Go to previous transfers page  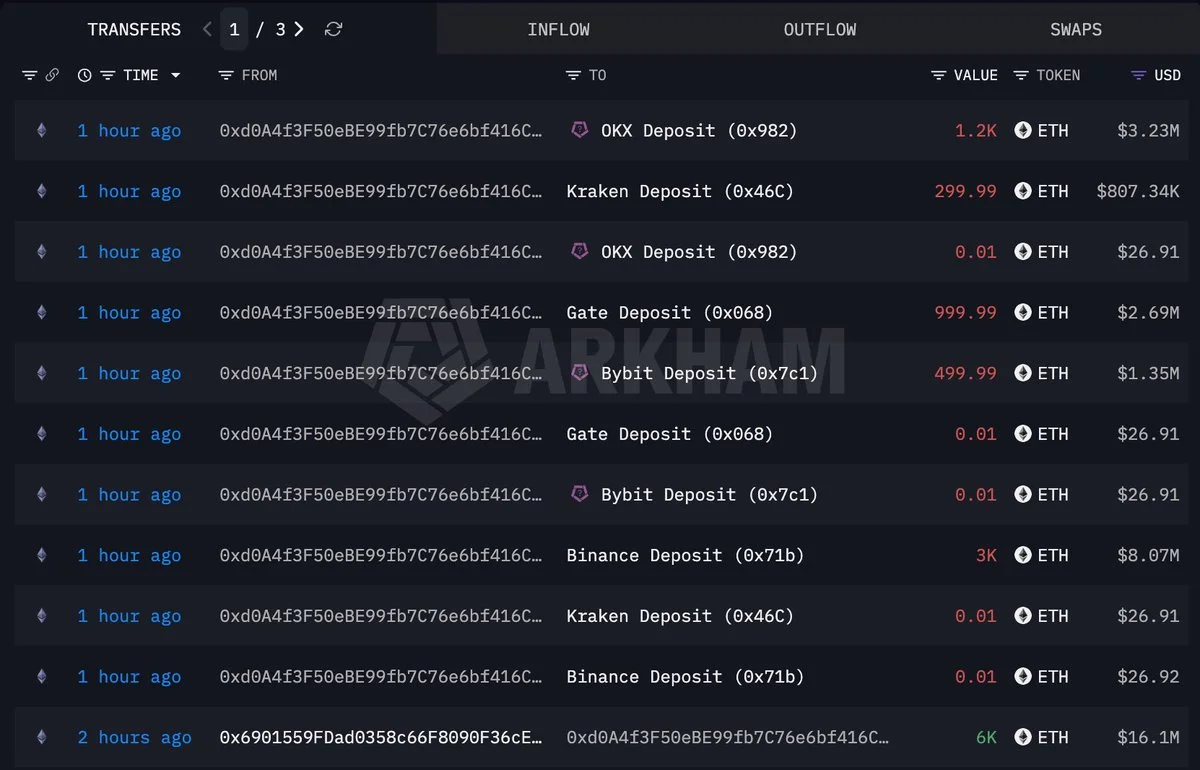click(207, 29)
